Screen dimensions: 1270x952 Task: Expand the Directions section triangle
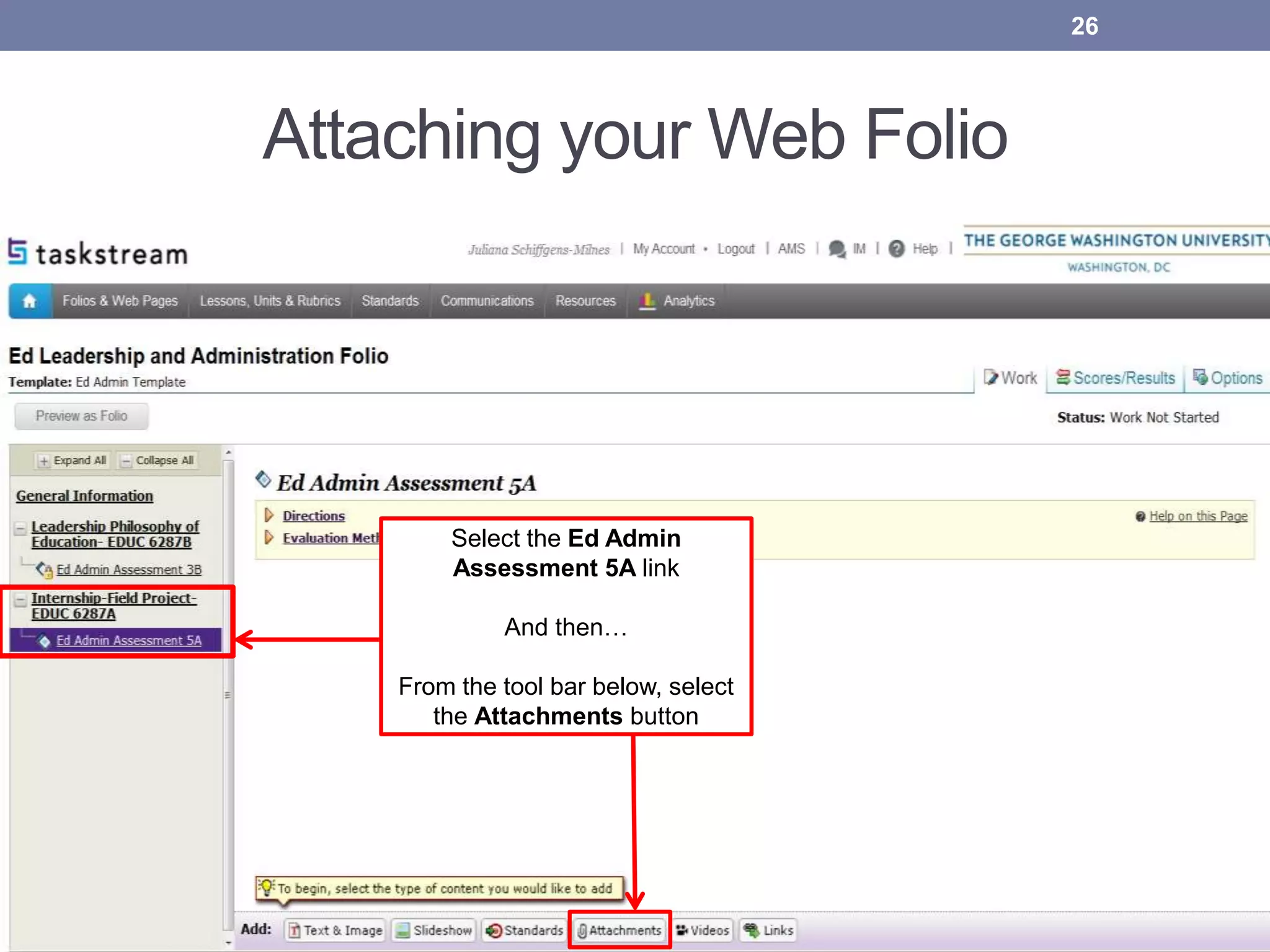[x=269, y=515]
